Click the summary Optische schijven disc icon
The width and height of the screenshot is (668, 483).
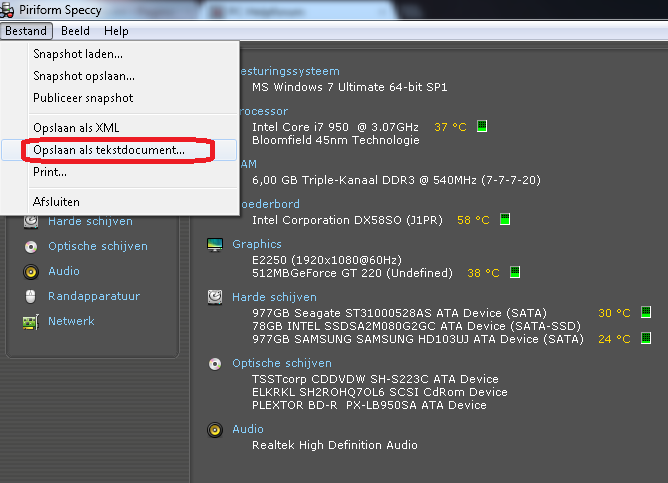coord(215,364)
